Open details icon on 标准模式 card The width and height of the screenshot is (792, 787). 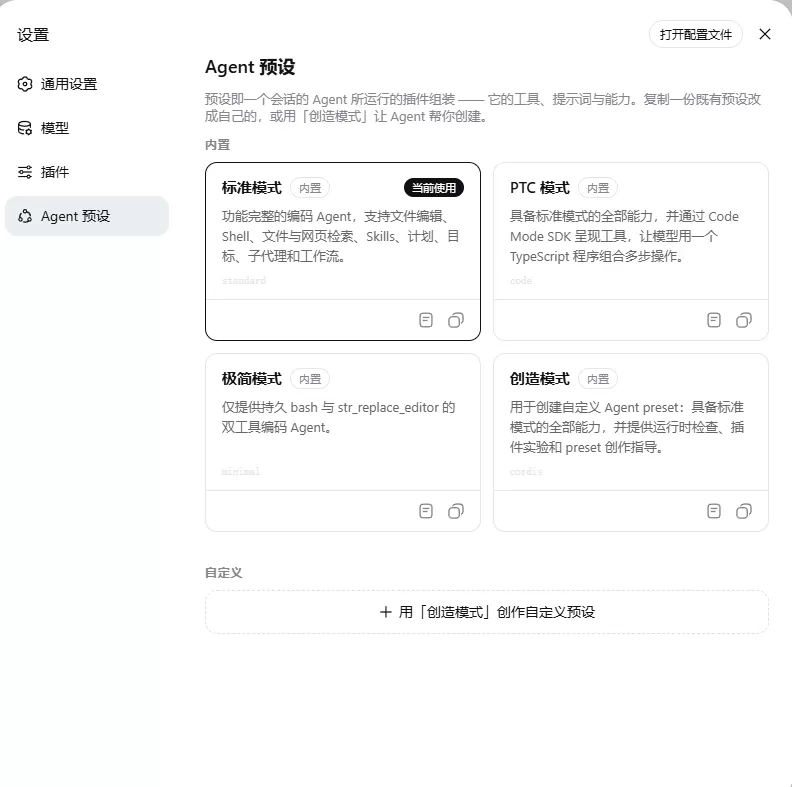click(426, 320)
